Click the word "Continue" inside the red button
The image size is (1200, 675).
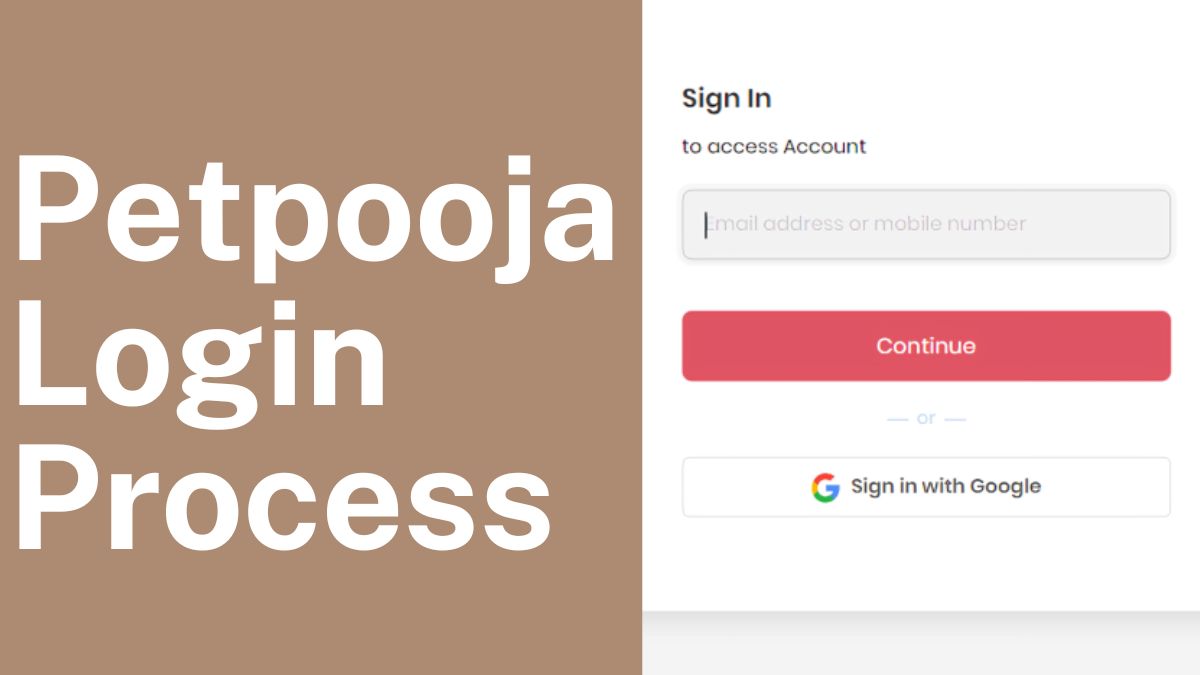(x=925, y=345)
